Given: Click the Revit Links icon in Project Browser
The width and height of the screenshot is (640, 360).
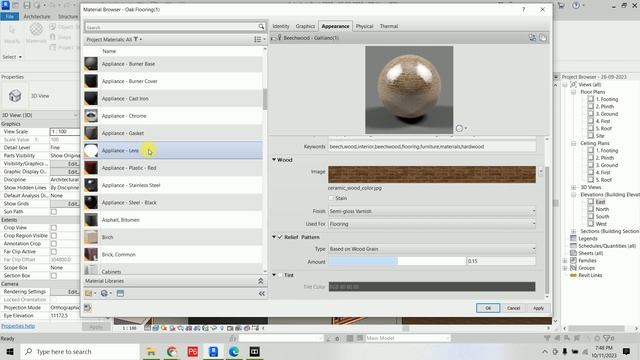Looking at the screenshot, I should (x=573, y=276).
